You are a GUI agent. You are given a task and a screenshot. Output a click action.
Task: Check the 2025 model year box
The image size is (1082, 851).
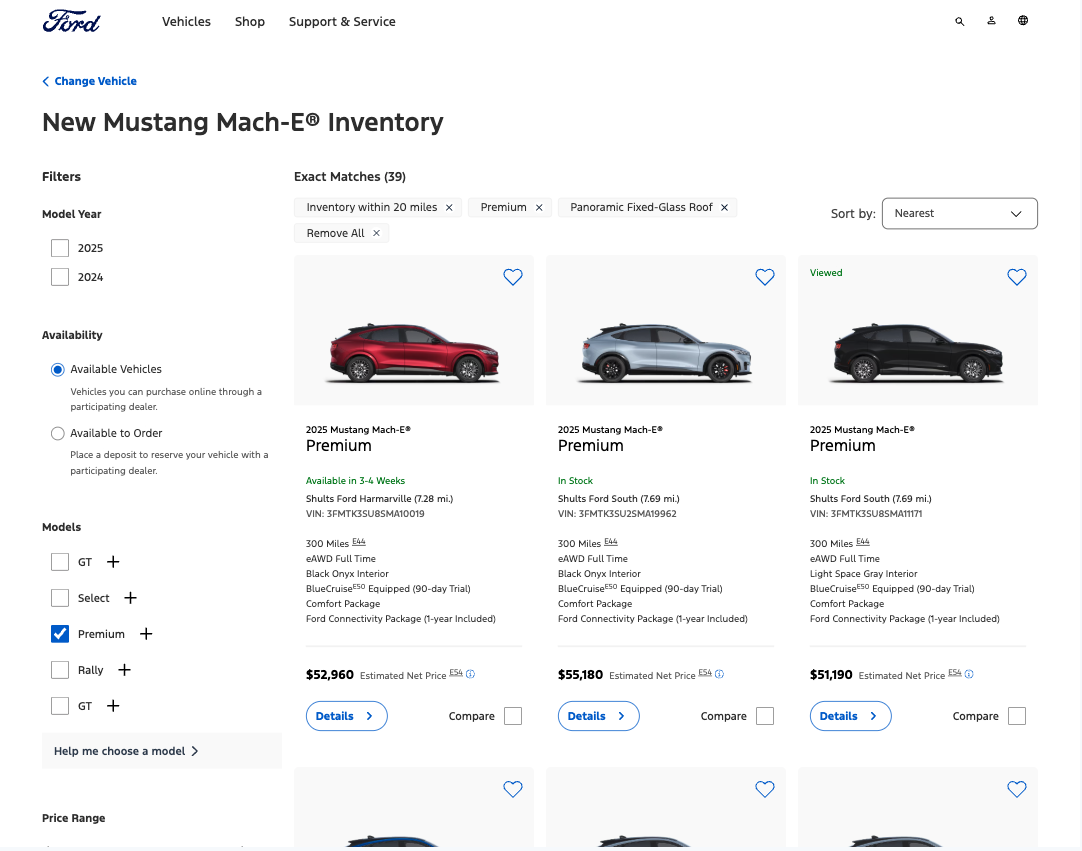coord(60,248)
